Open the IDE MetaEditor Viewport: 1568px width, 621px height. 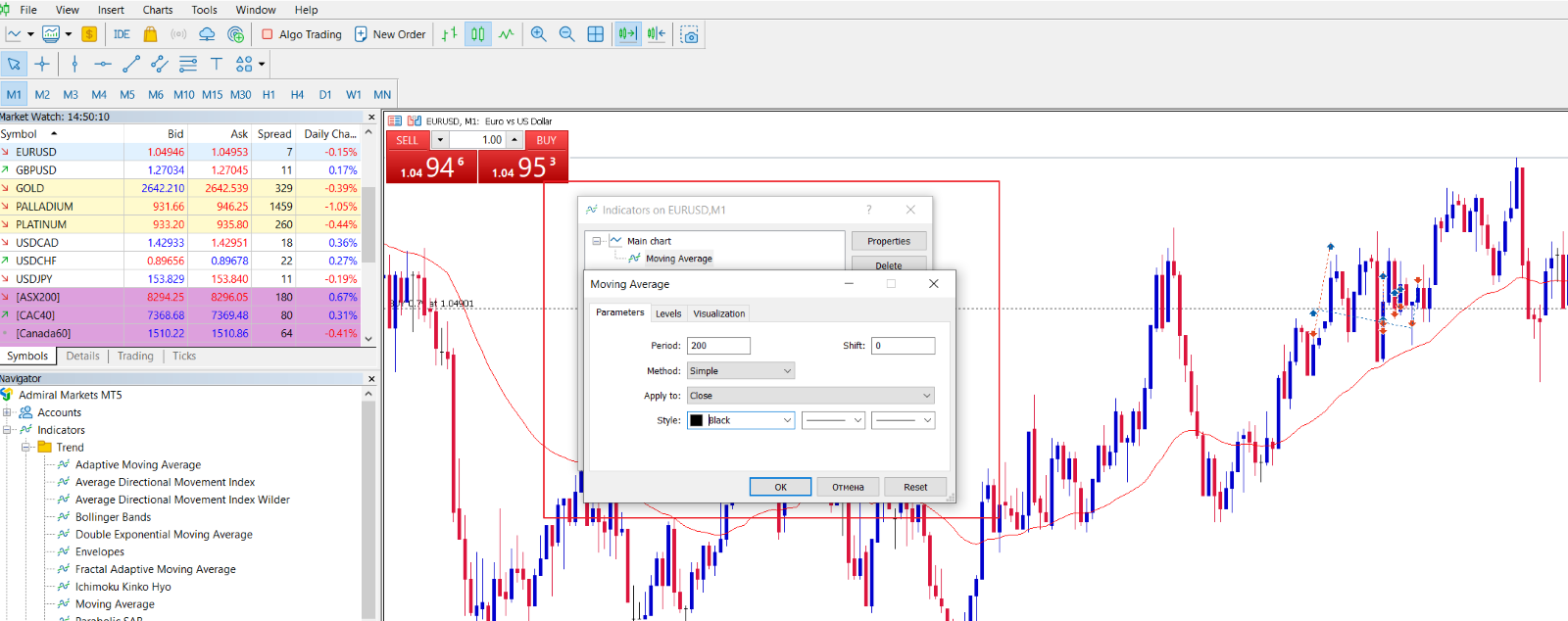point(122,34)
